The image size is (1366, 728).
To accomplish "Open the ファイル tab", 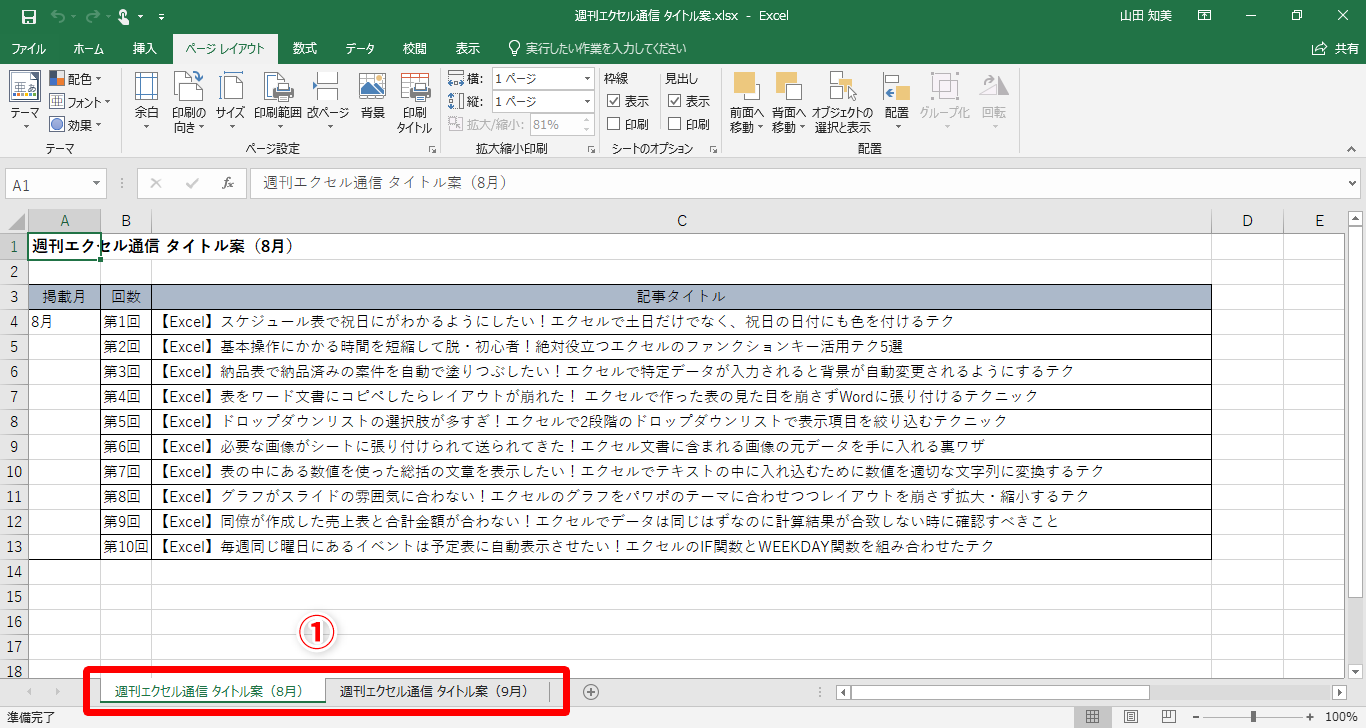I will (28, 48).
